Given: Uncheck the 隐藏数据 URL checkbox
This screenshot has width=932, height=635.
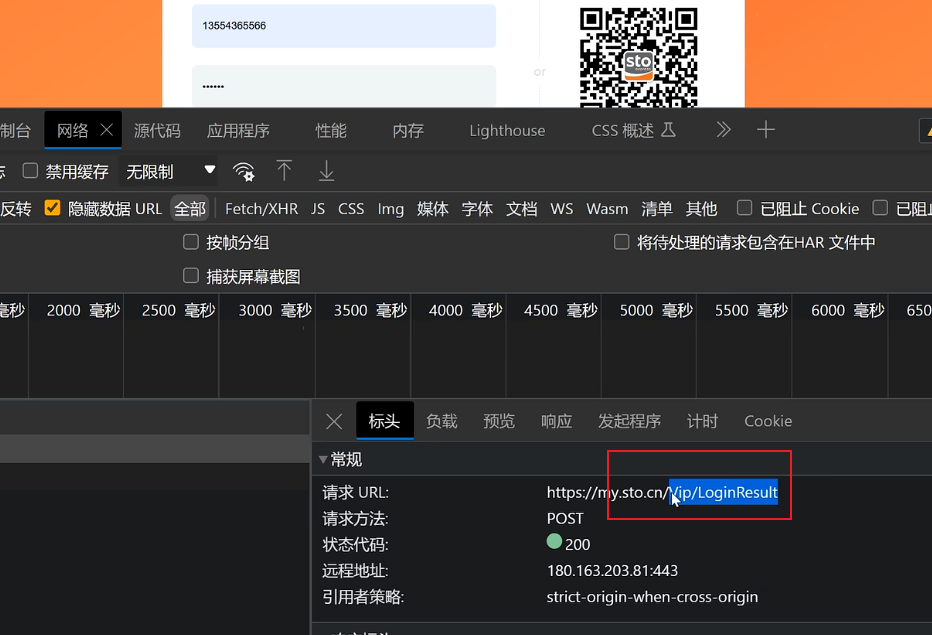Looking at the screenshot, I should (x=51, y=208).
